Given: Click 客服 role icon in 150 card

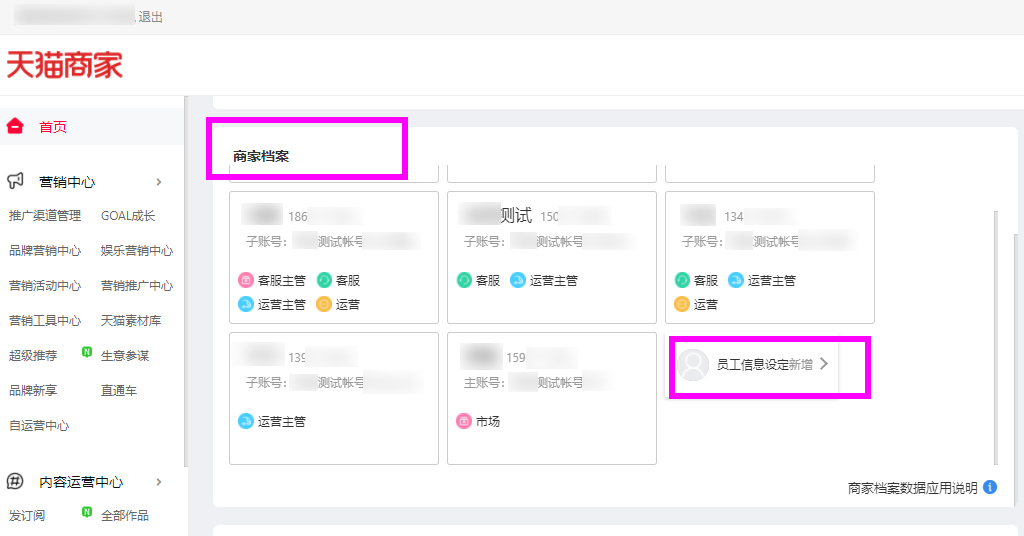Looking at the screenshot, I should (464, 280).
